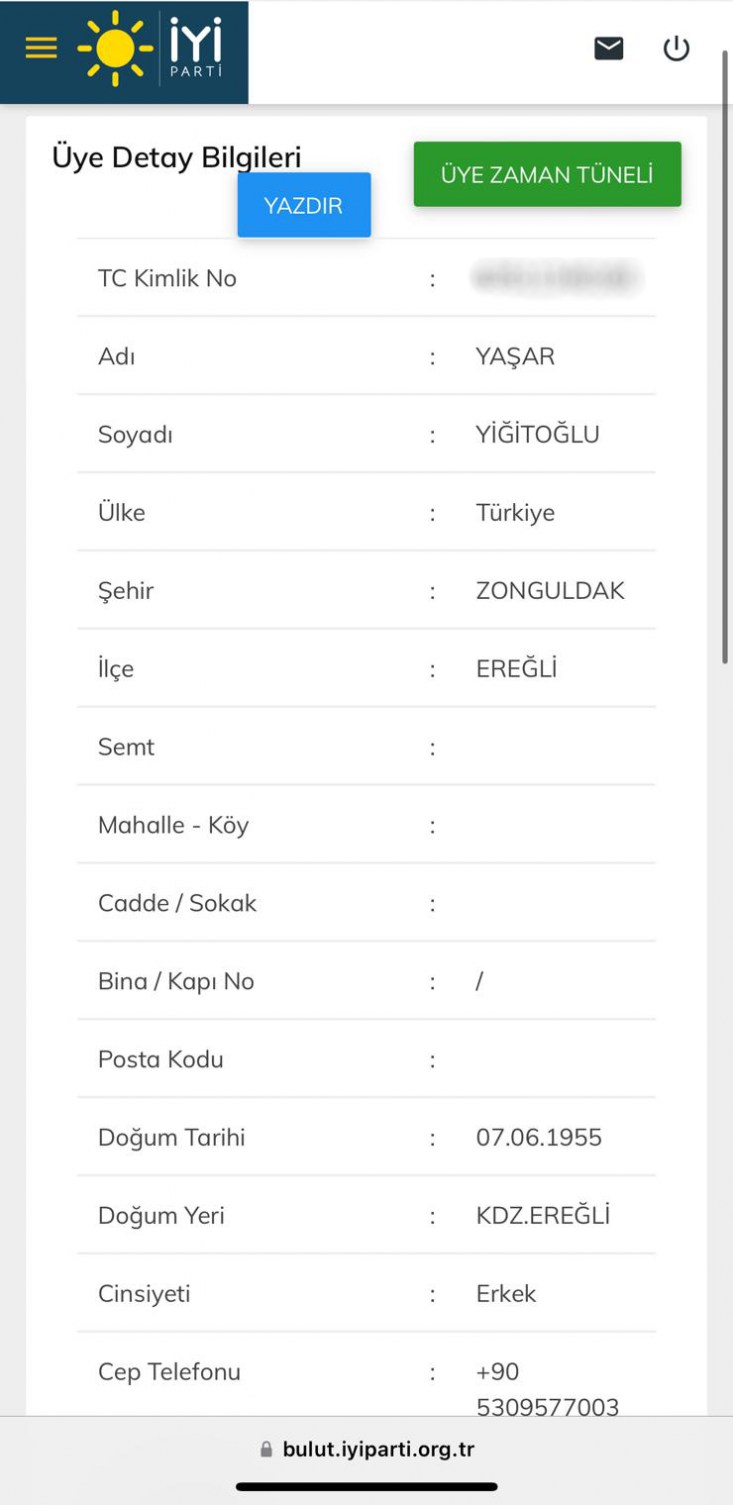Open the hamburger navigation menu
The height and width of the screenshot is (1505, 733).
click(41, 48)
